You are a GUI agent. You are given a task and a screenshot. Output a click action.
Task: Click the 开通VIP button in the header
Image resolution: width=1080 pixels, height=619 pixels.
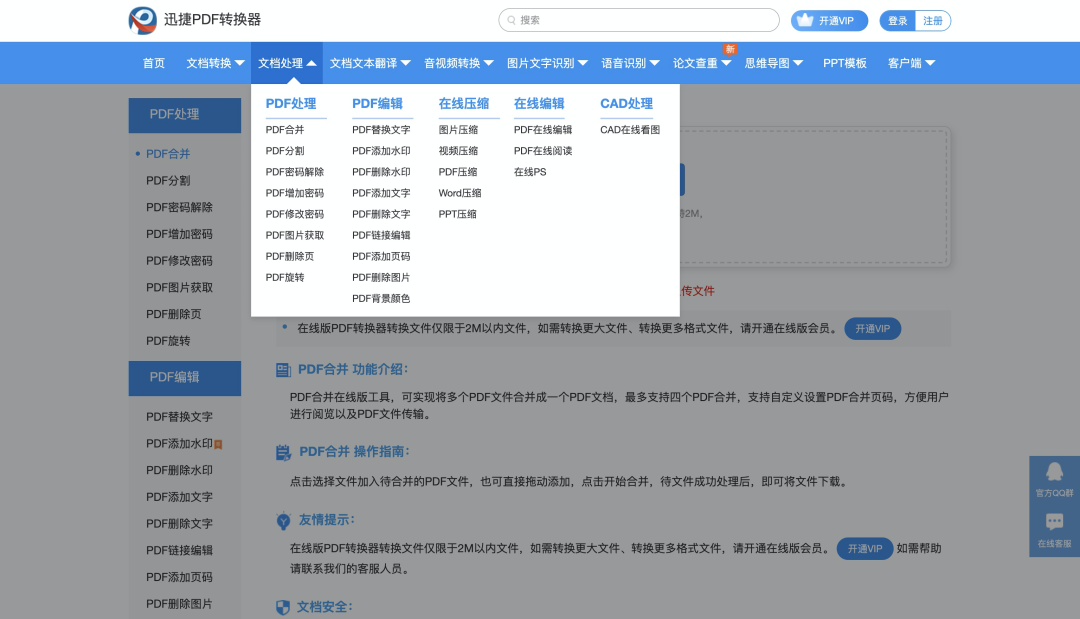(x=829, y=21)
